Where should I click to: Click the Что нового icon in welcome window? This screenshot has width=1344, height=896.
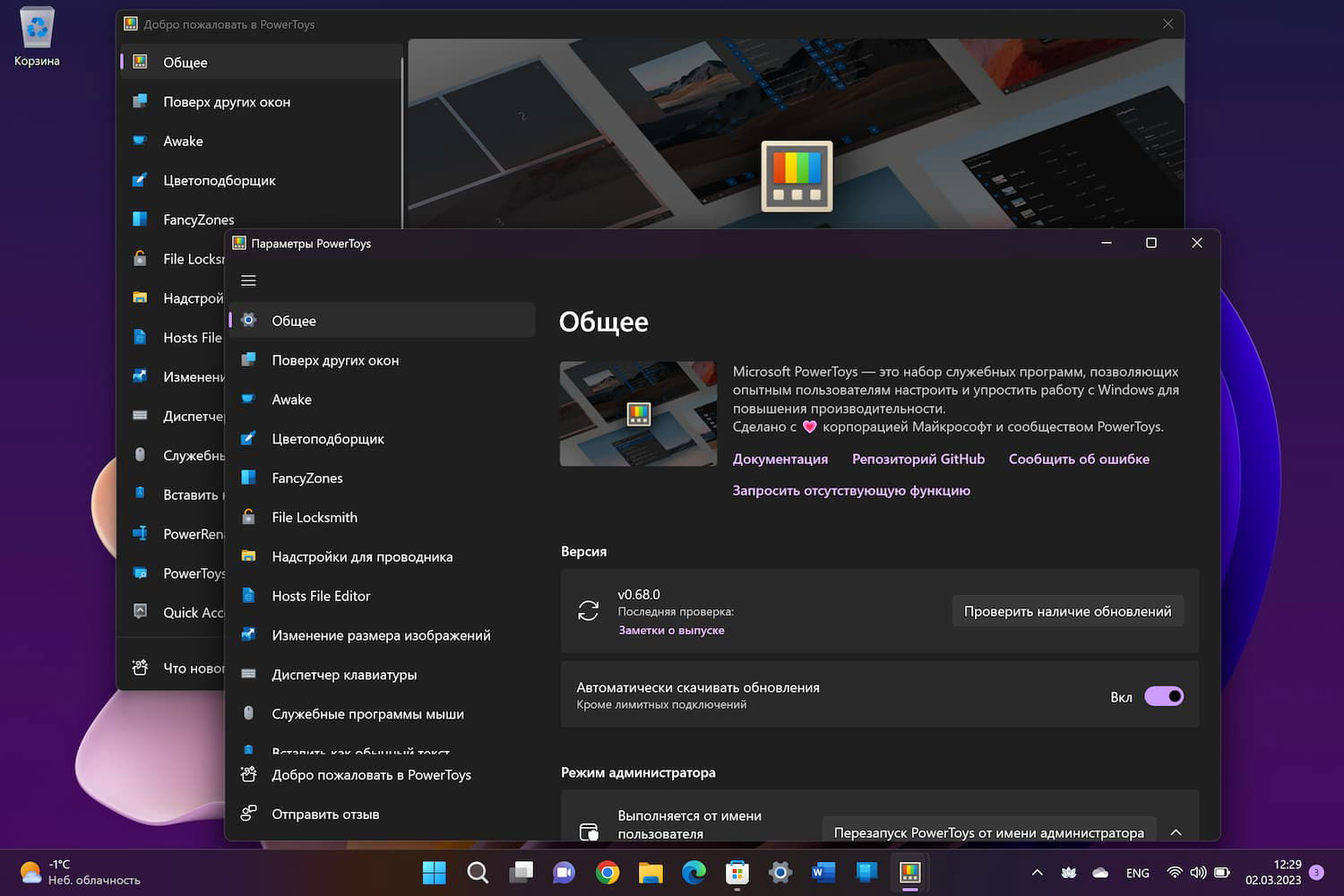coord(140,668)
